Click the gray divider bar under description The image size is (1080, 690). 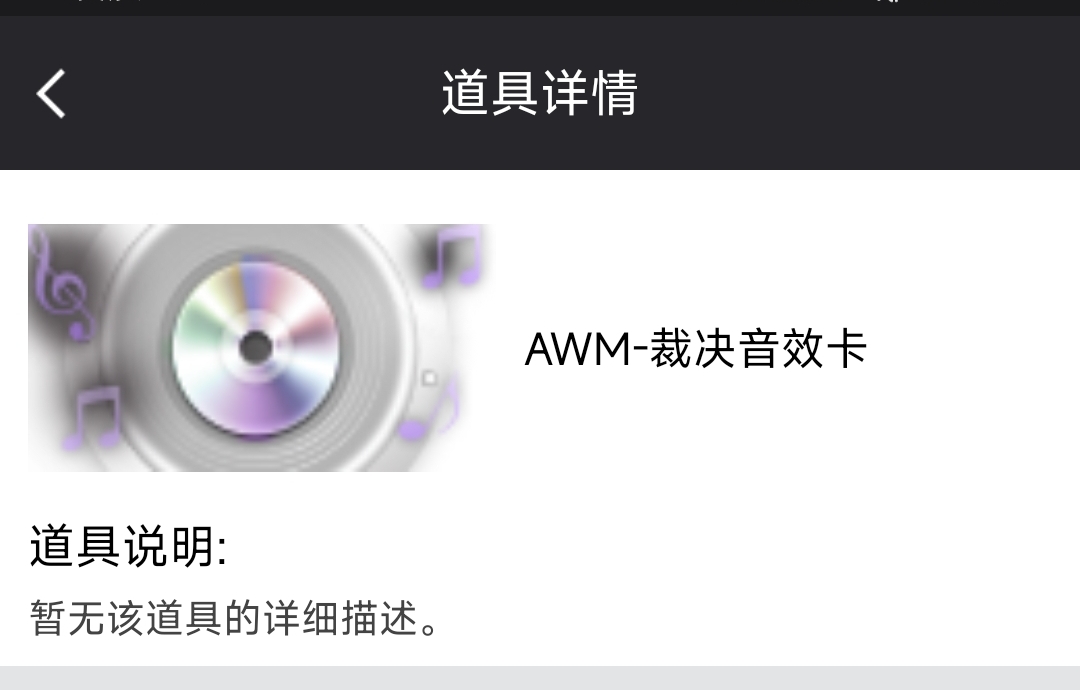tap(540, 678)
